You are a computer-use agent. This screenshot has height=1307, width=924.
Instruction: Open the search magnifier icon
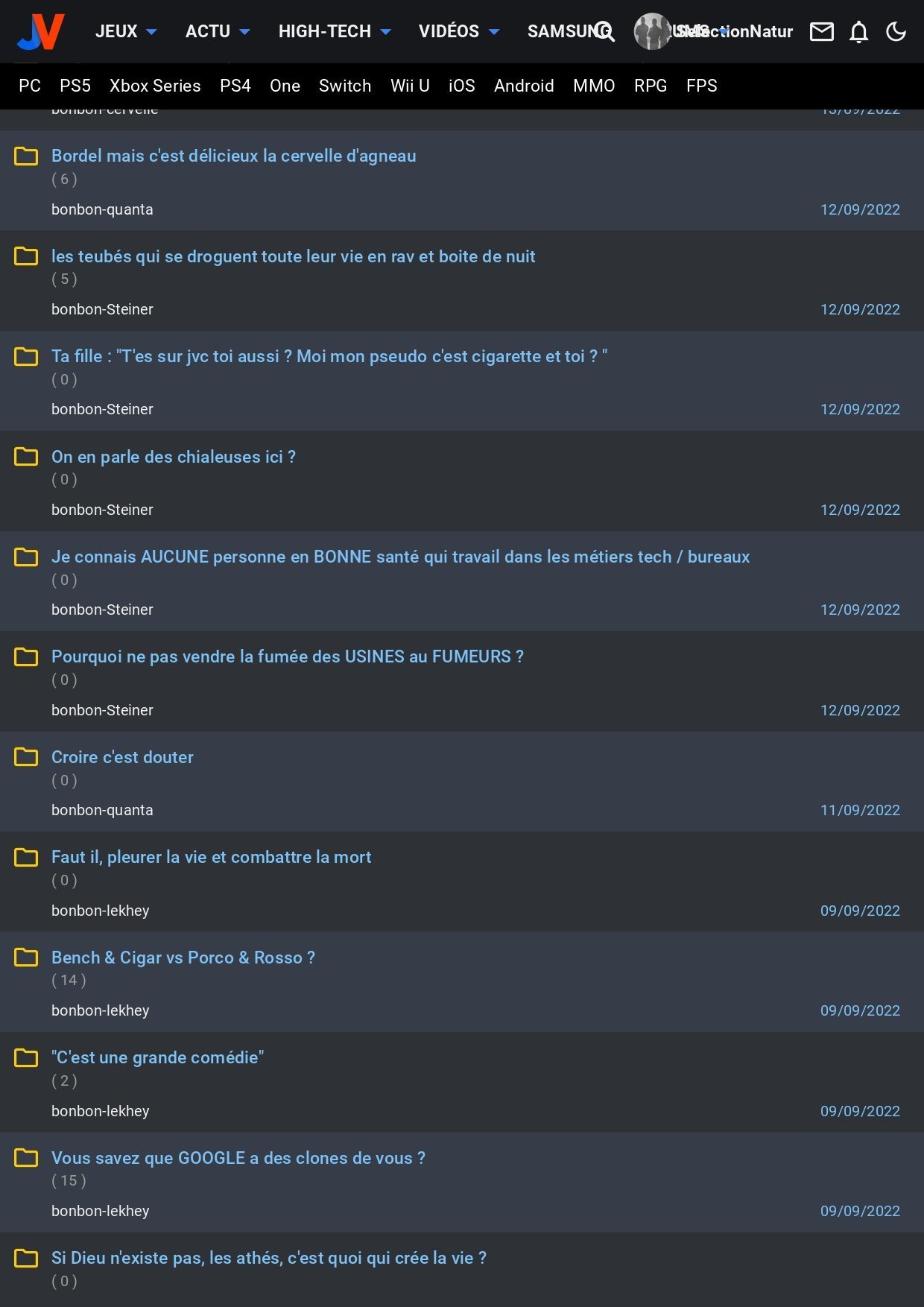605,31
